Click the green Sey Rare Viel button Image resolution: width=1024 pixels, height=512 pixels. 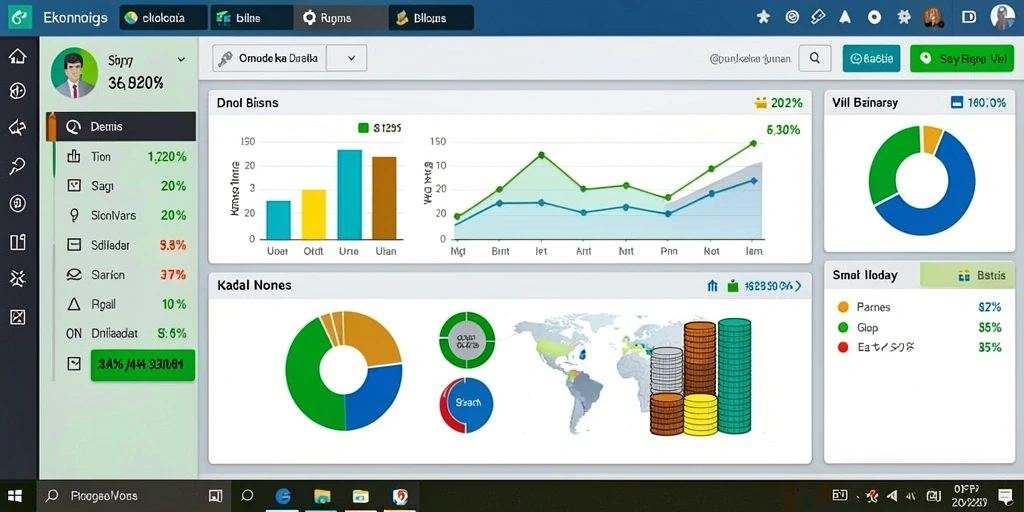pyautogui.click(x=962, y=58)
